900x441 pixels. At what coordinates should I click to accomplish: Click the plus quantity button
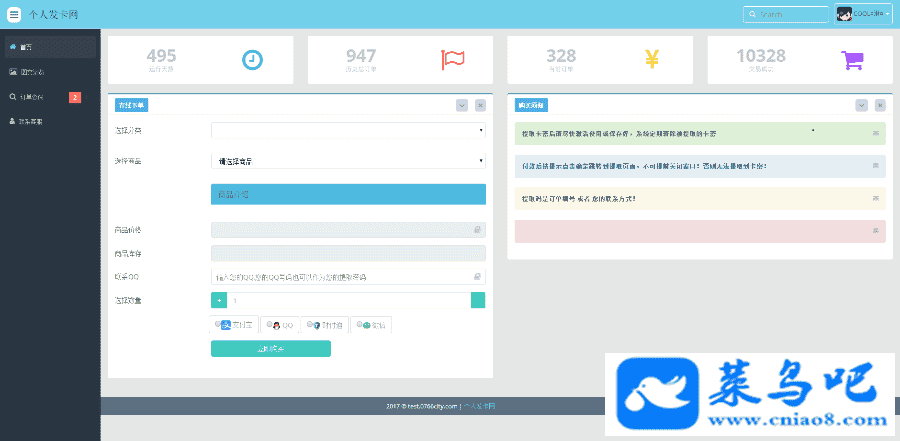[219, 300]
